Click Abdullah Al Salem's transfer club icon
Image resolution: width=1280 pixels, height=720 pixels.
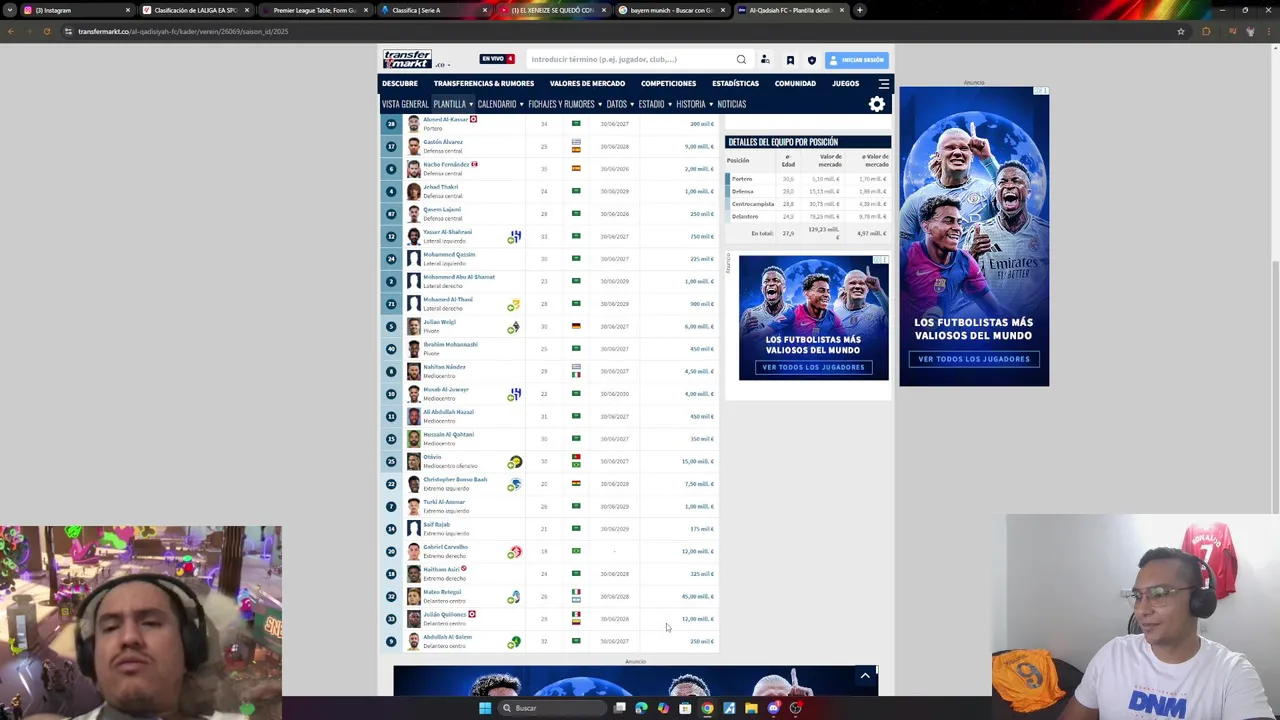(514, 641)
